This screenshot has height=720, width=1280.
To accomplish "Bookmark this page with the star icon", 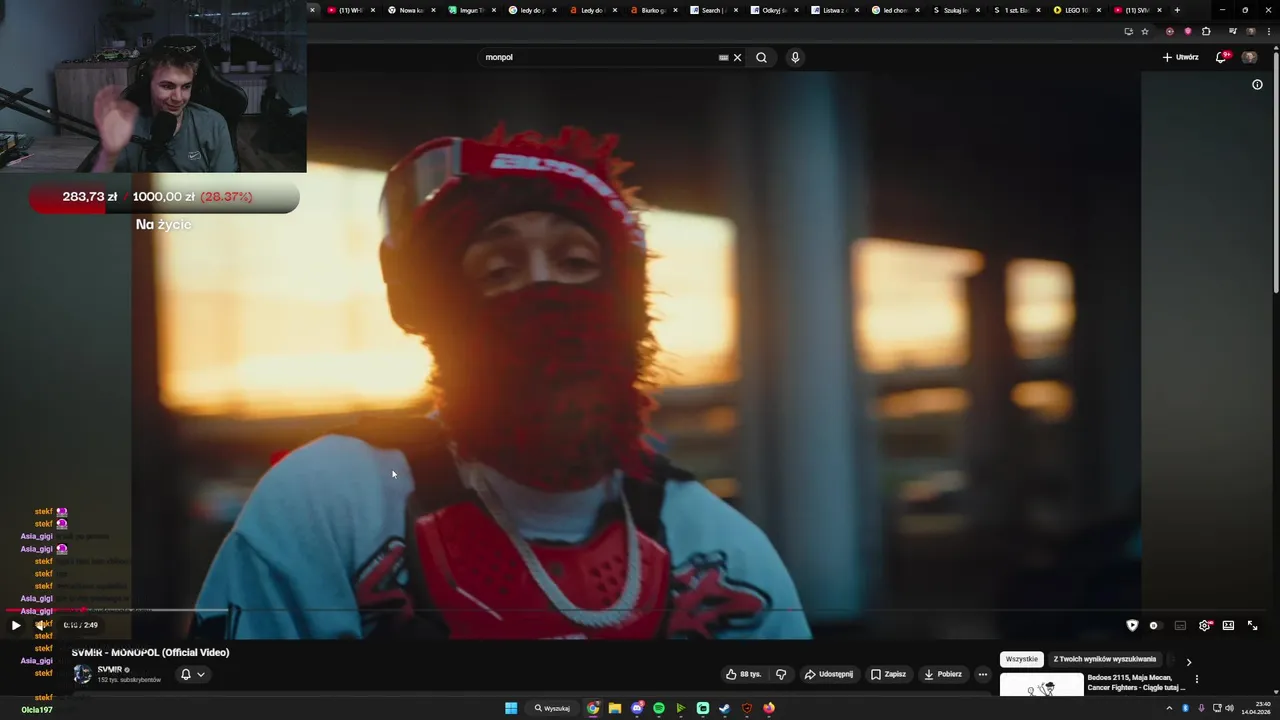I will click(x=1145, y=31).
